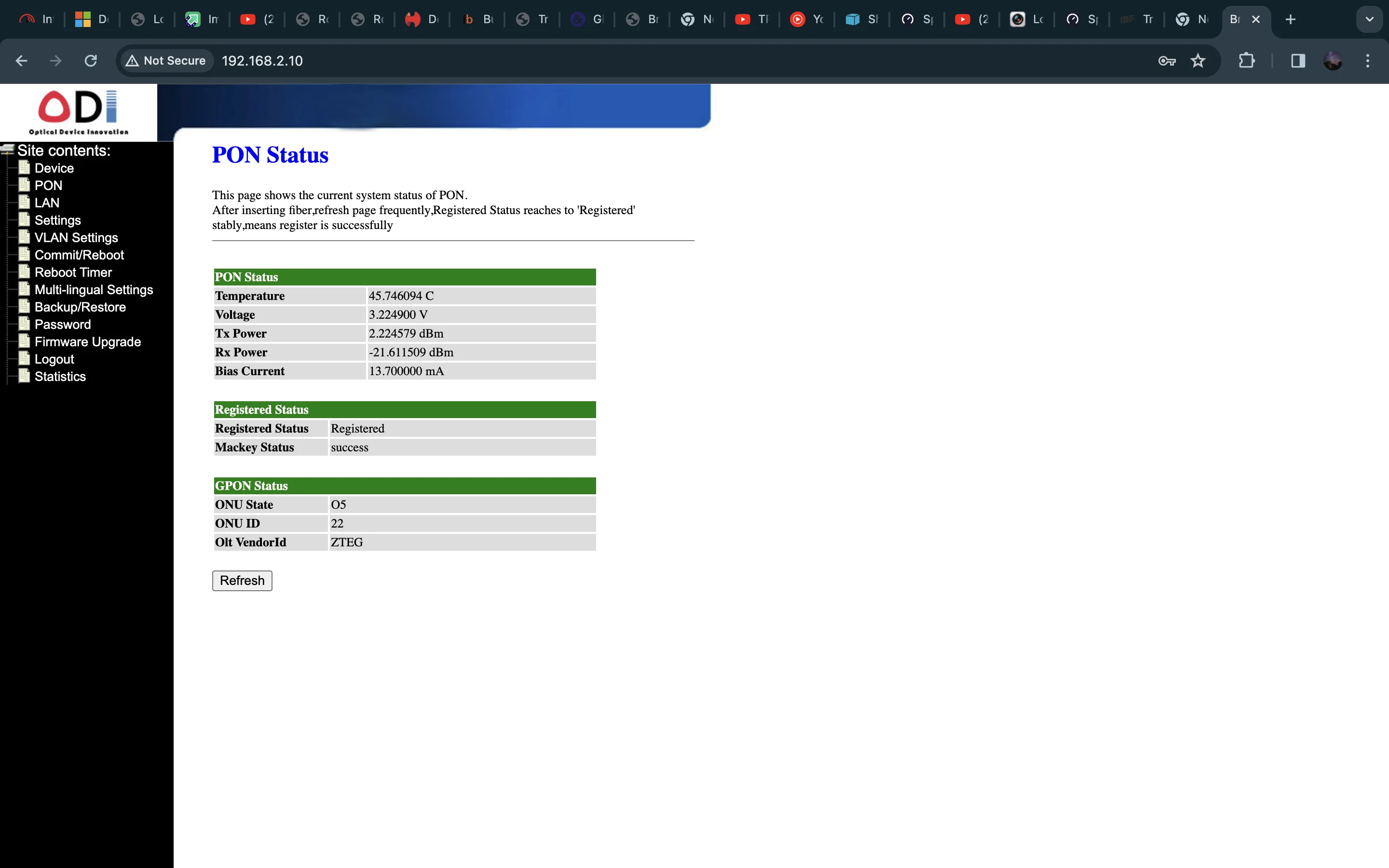Viewport: 1389px width, 868px height.
Task: Select Logout menu item
Action: [x=54, y=358]
